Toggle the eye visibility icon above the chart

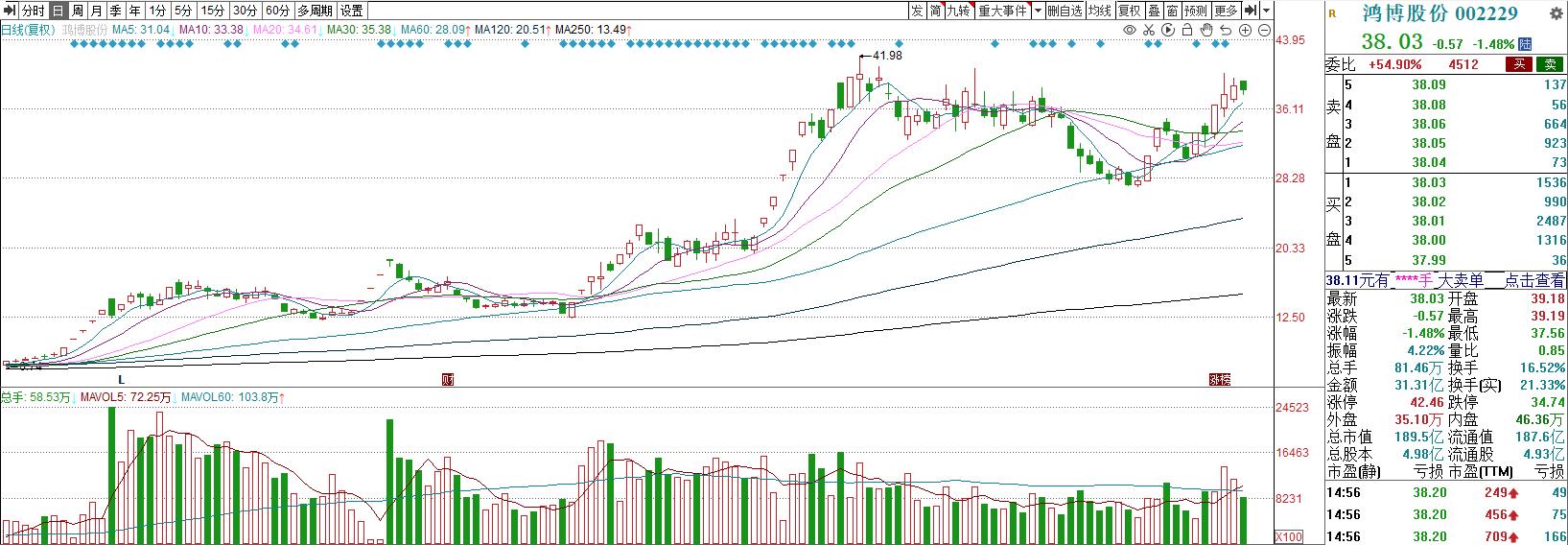(1130, 31)
